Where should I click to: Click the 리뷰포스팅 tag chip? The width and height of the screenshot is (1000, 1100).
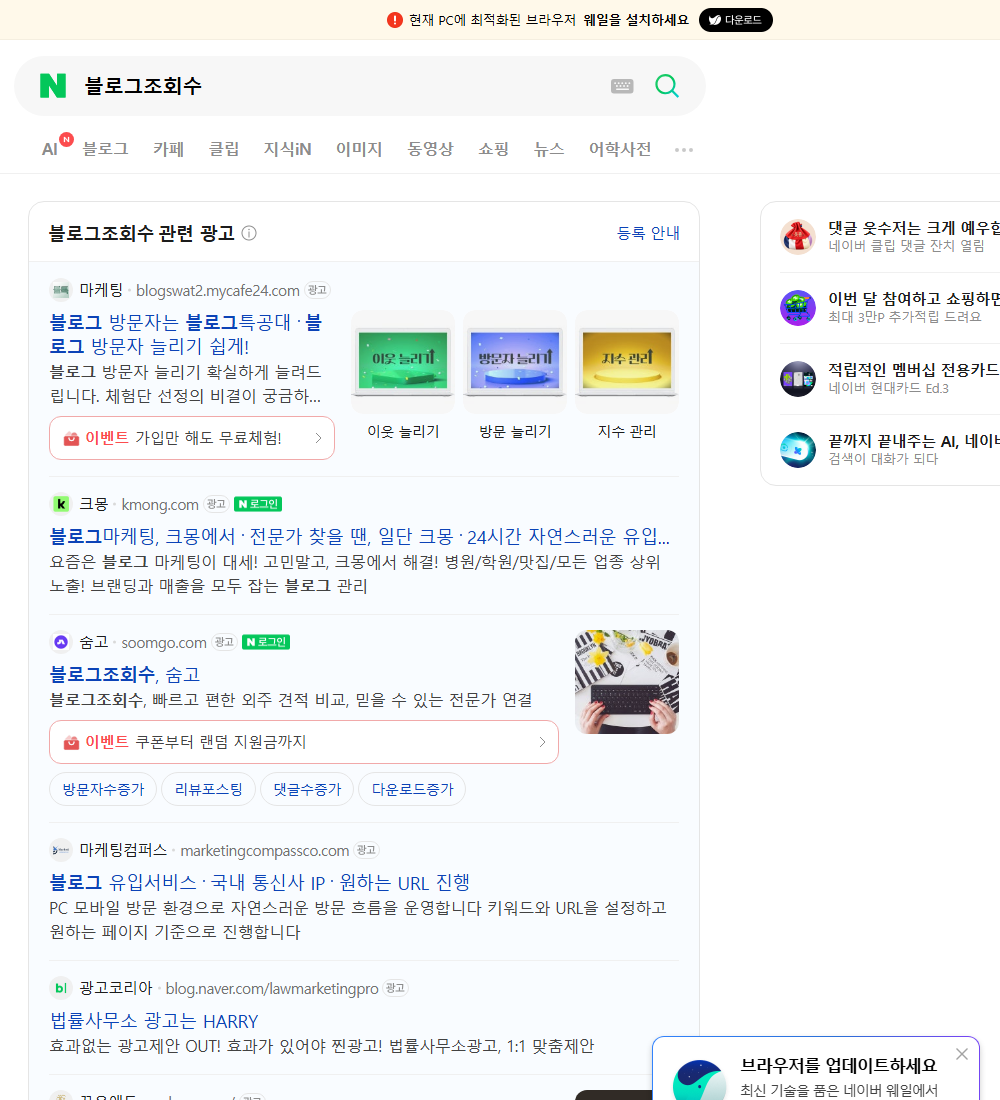(208, 789)
